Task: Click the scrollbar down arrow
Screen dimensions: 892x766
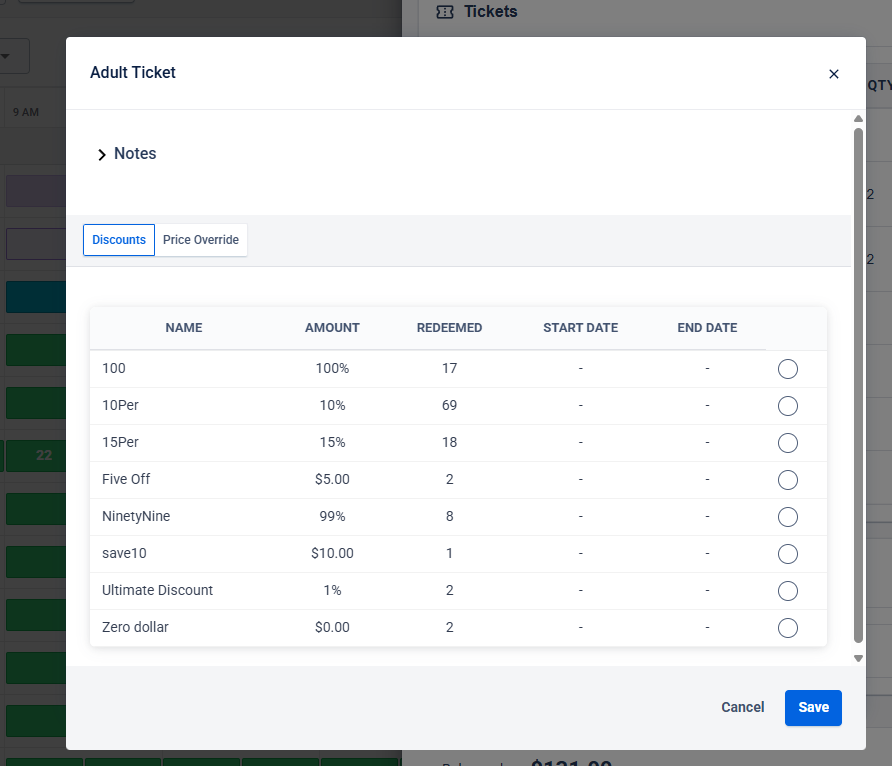Action: (858, 659)
